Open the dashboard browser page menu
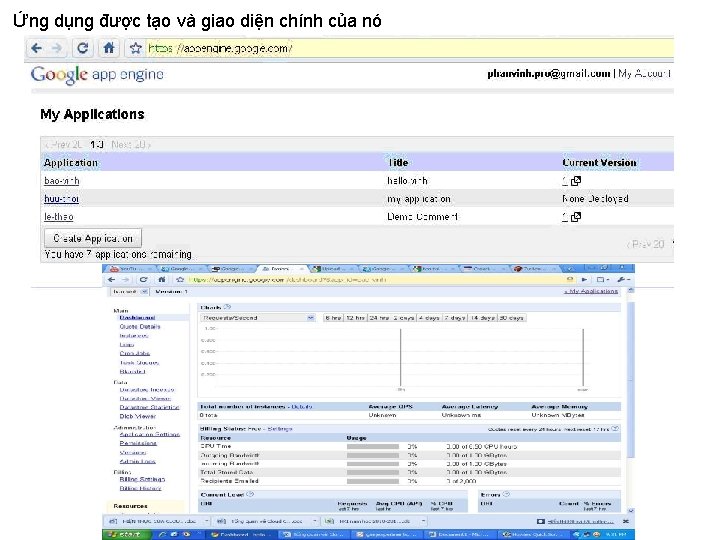The height and width of the screenshot is (540, 720). click(x=602, y=280)
